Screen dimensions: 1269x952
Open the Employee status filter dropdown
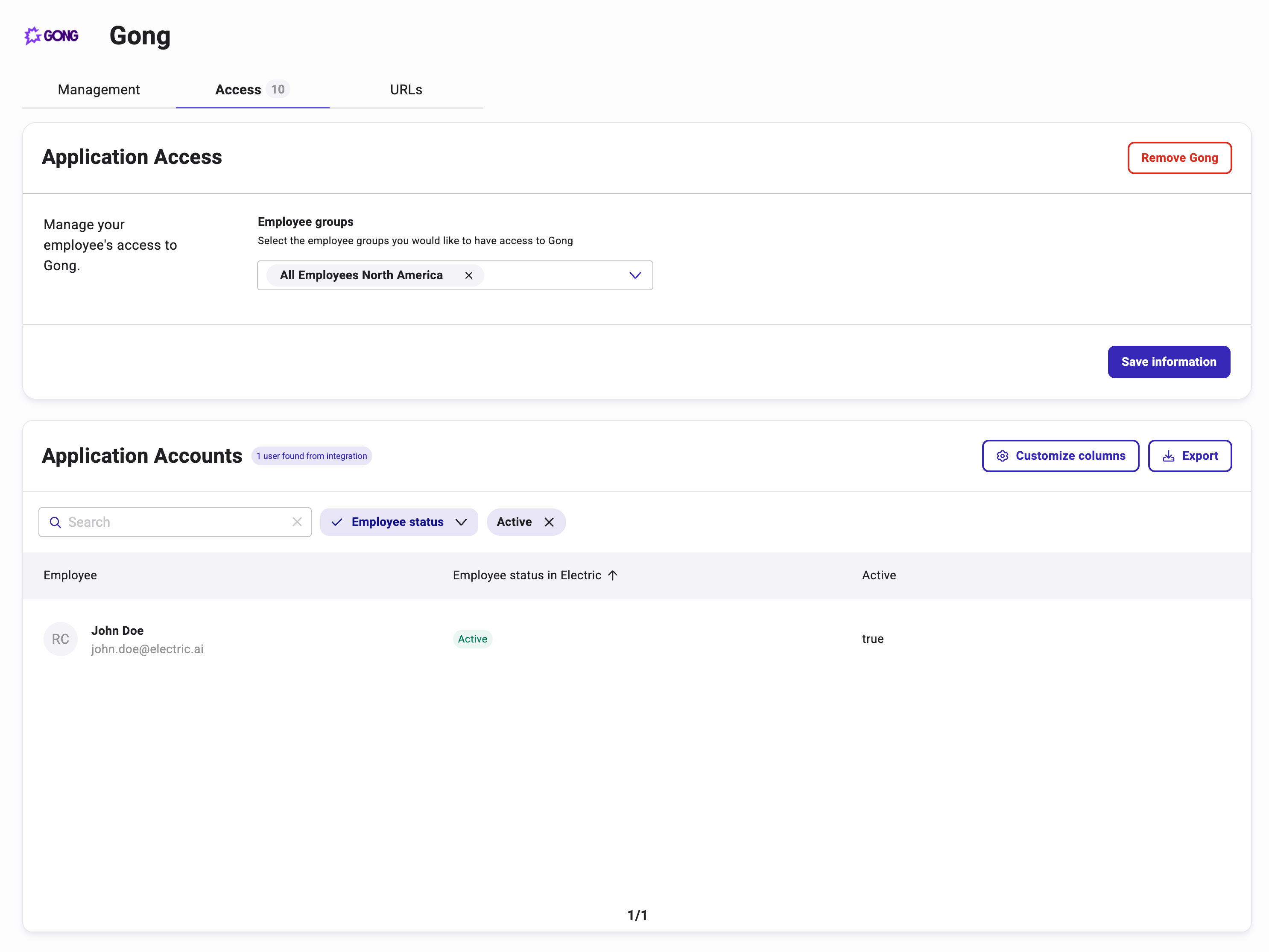[x=461, y=522]
